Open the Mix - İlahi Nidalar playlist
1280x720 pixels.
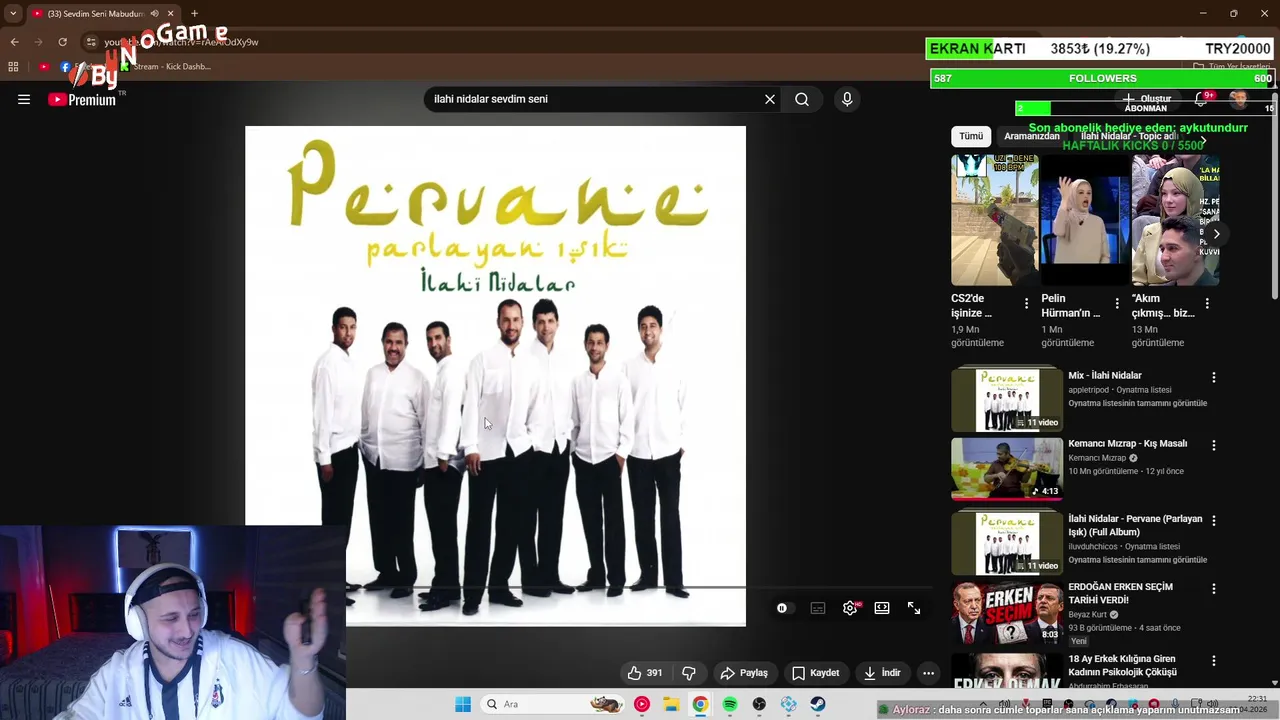tap(1007, 398)
